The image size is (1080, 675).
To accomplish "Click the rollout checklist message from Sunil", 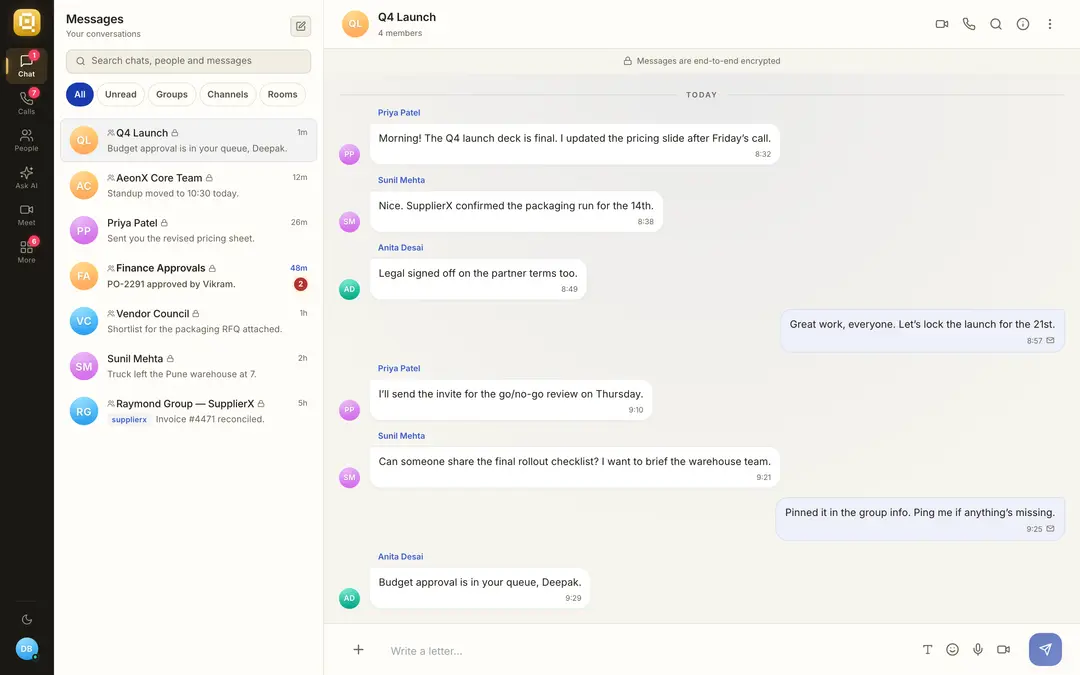I will pos(574,468).
